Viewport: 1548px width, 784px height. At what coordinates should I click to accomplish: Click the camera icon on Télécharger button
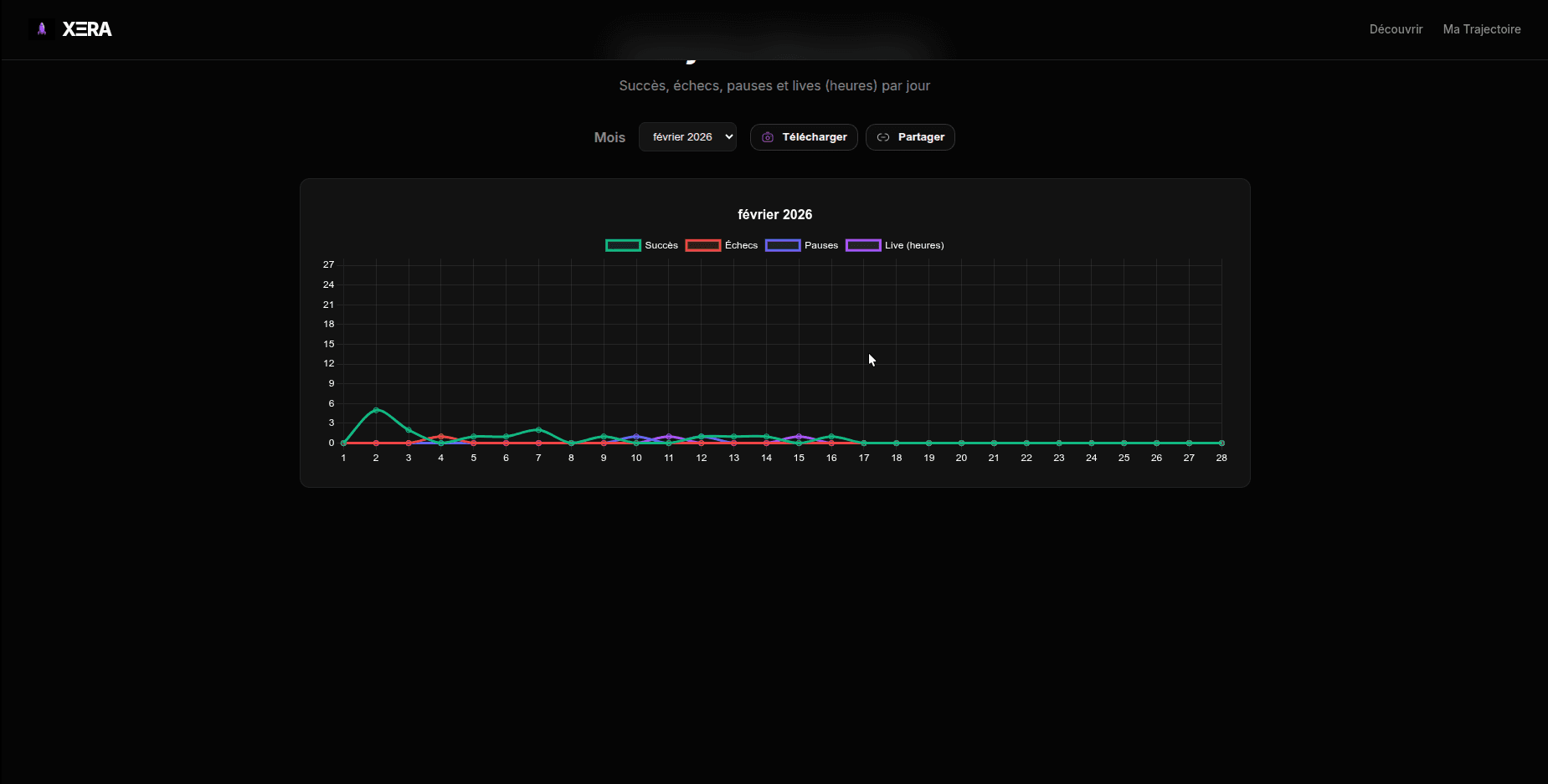coord(767,137)
